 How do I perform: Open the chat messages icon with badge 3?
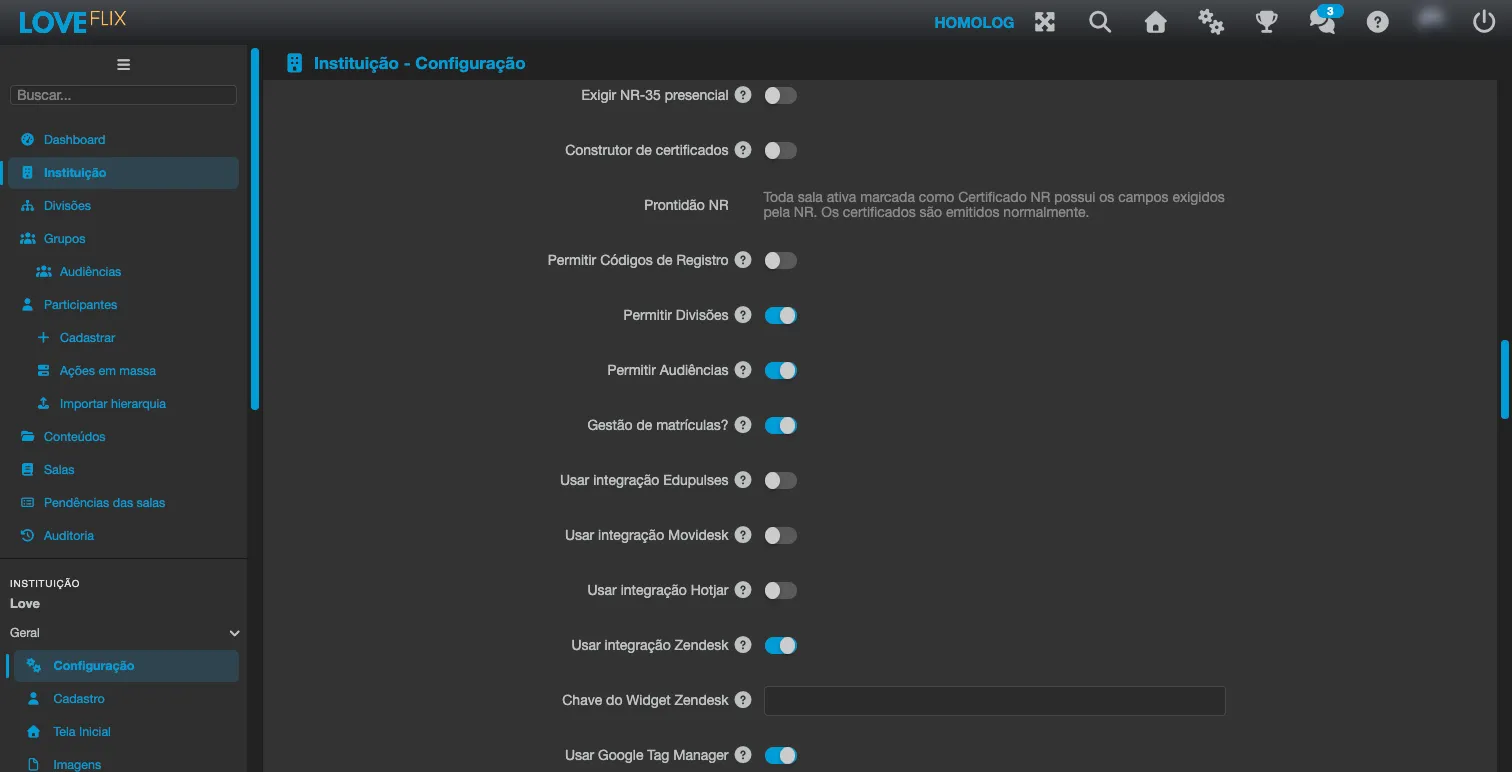(x=1323, y=21)
